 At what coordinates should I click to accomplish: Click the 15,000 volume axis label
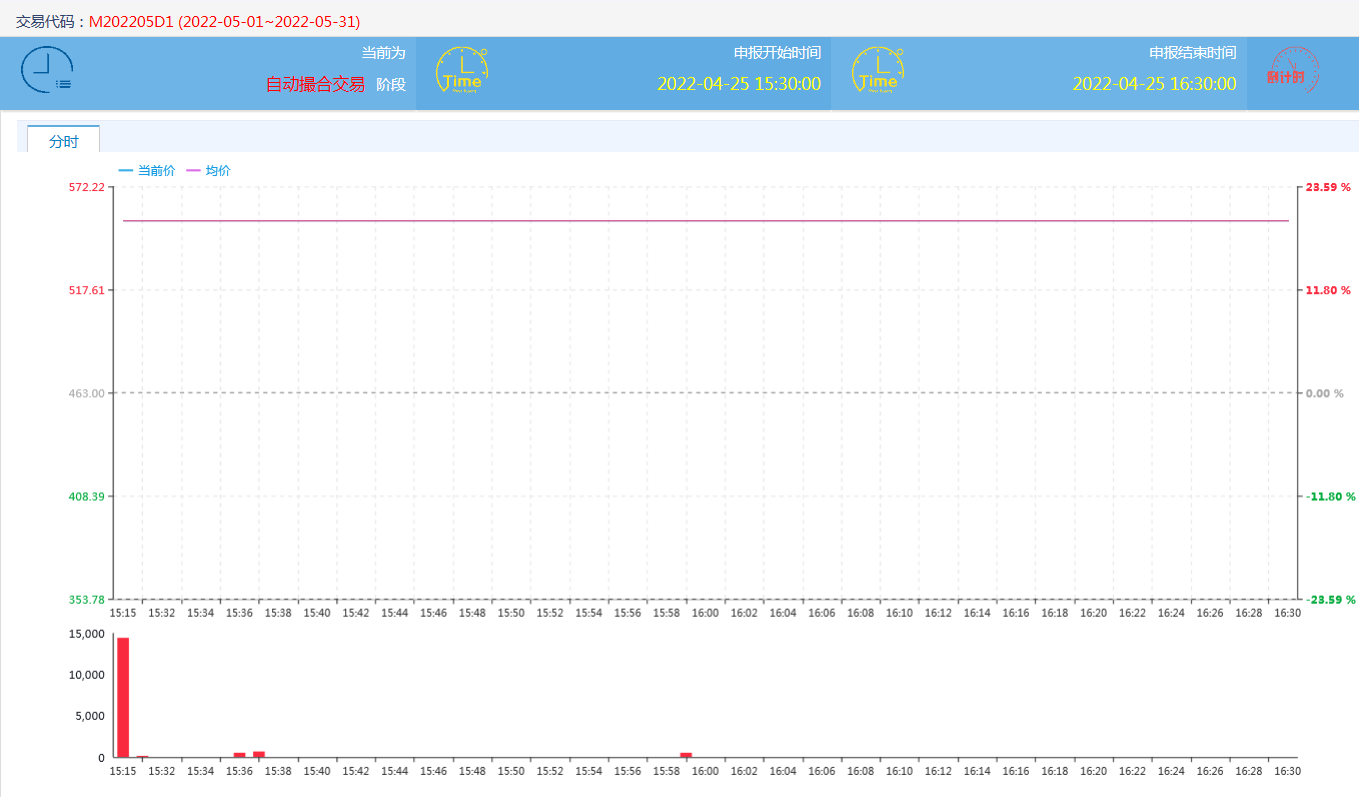pyautogui.click(x=86, y=634)
